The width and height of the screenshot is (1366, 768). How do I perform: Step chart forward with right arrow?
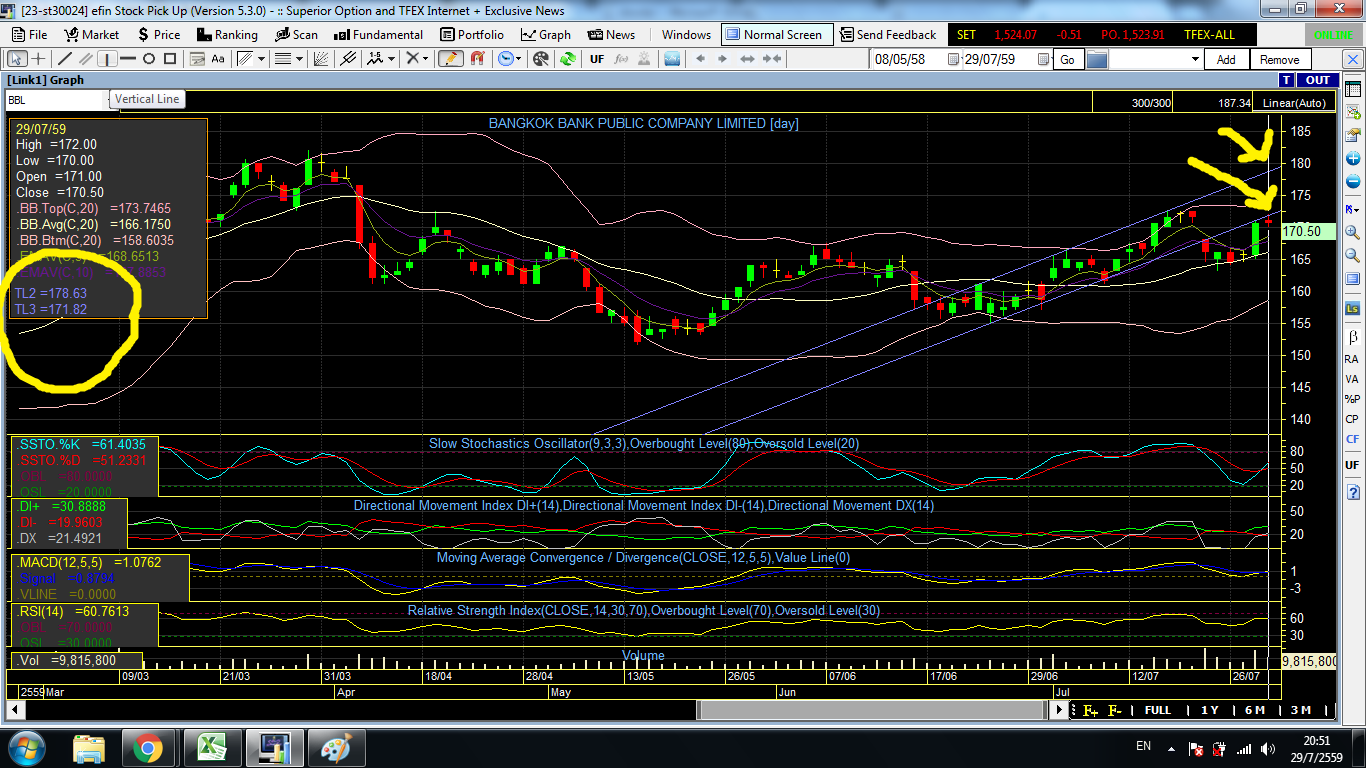(725, 59)
